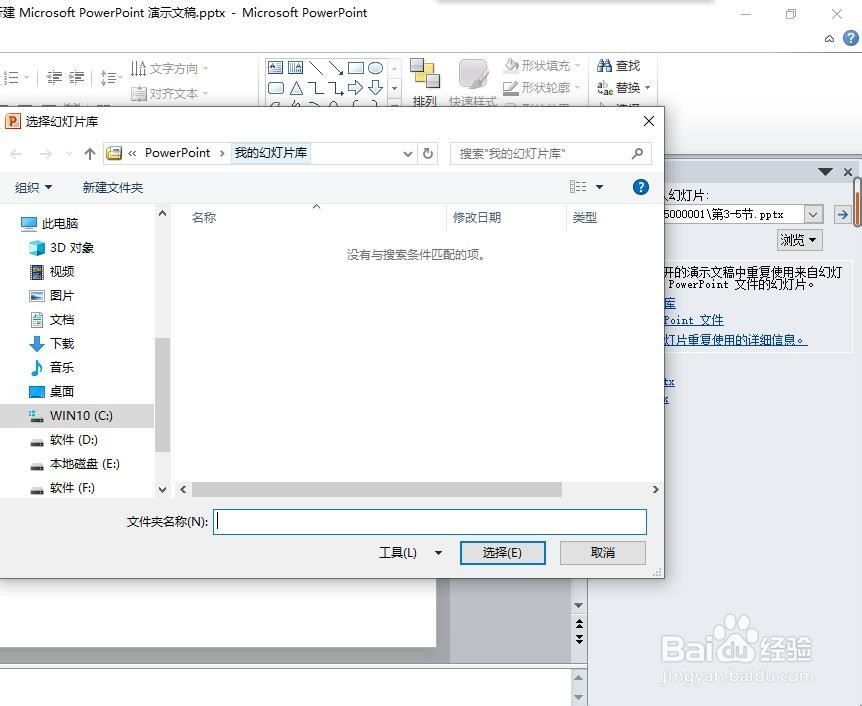Click Select (选择(E)) button
The width and height of the screenshot is (862, 706).
(502, 553)
